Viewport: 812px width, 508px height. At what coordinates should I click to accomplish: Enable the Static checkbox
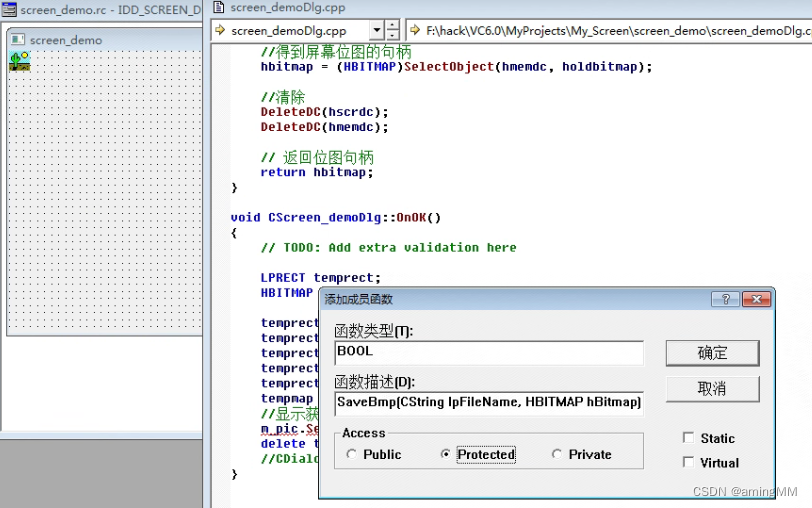[x=688, y=438]
